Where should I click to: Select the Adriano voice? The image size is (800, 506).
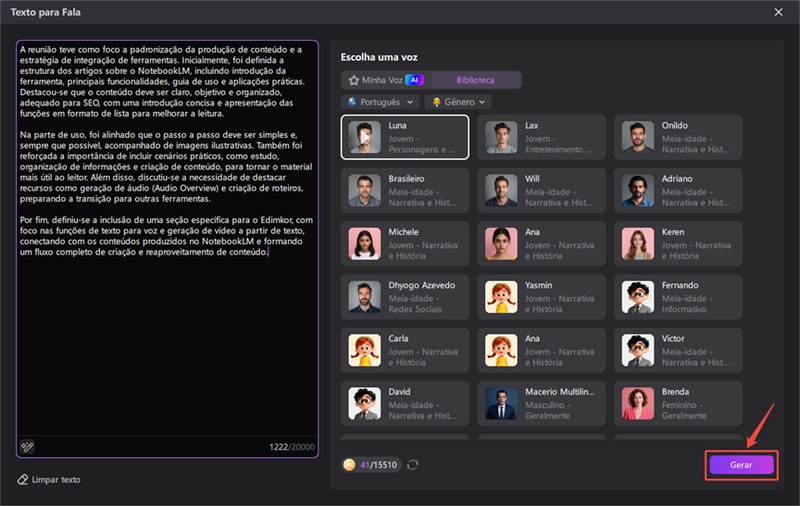click(x=678, y=190)
